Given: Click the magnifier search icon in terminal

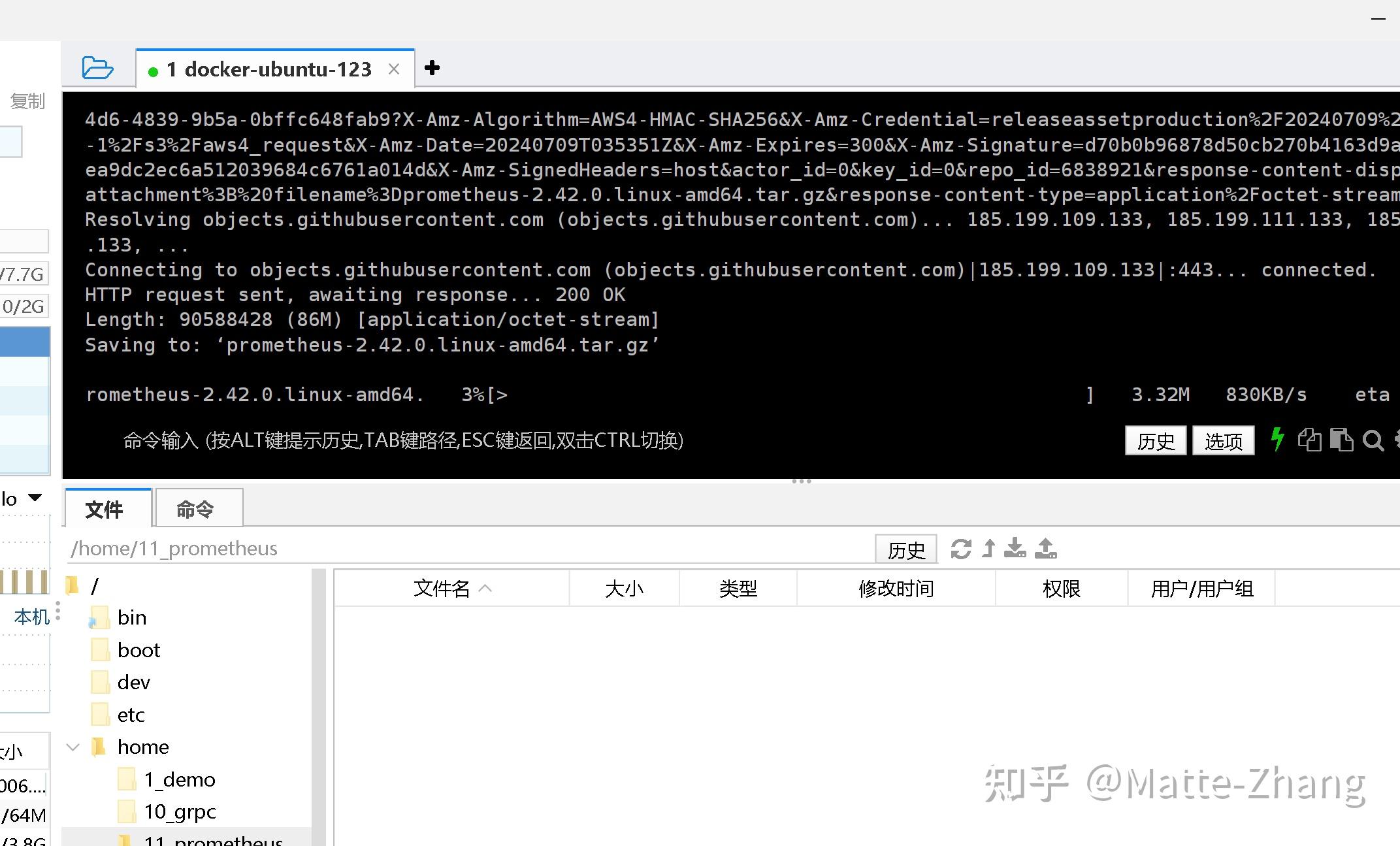Looking at the screenshot, I should (x=1373, y=441).
